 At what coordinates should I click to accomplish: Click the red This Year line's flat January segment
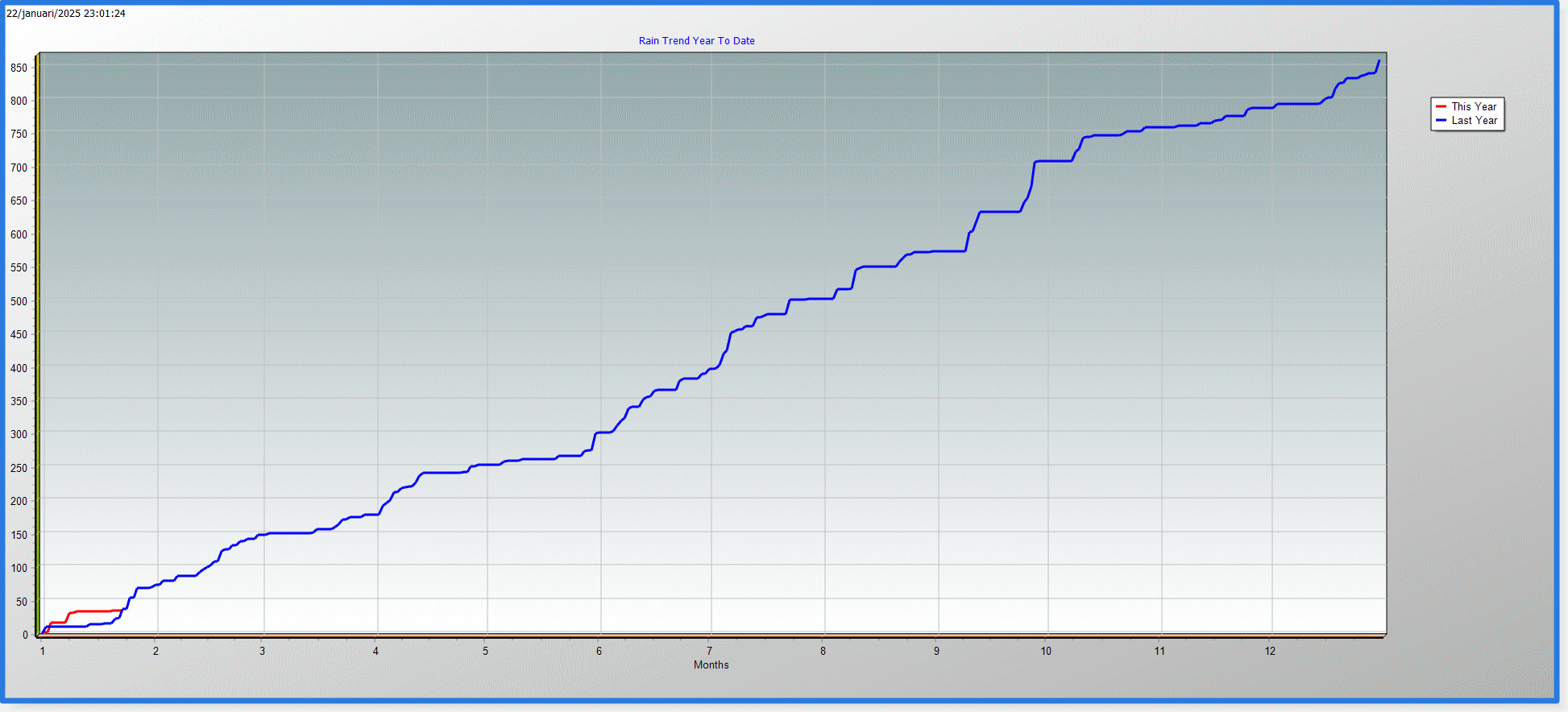pos(93,611)
